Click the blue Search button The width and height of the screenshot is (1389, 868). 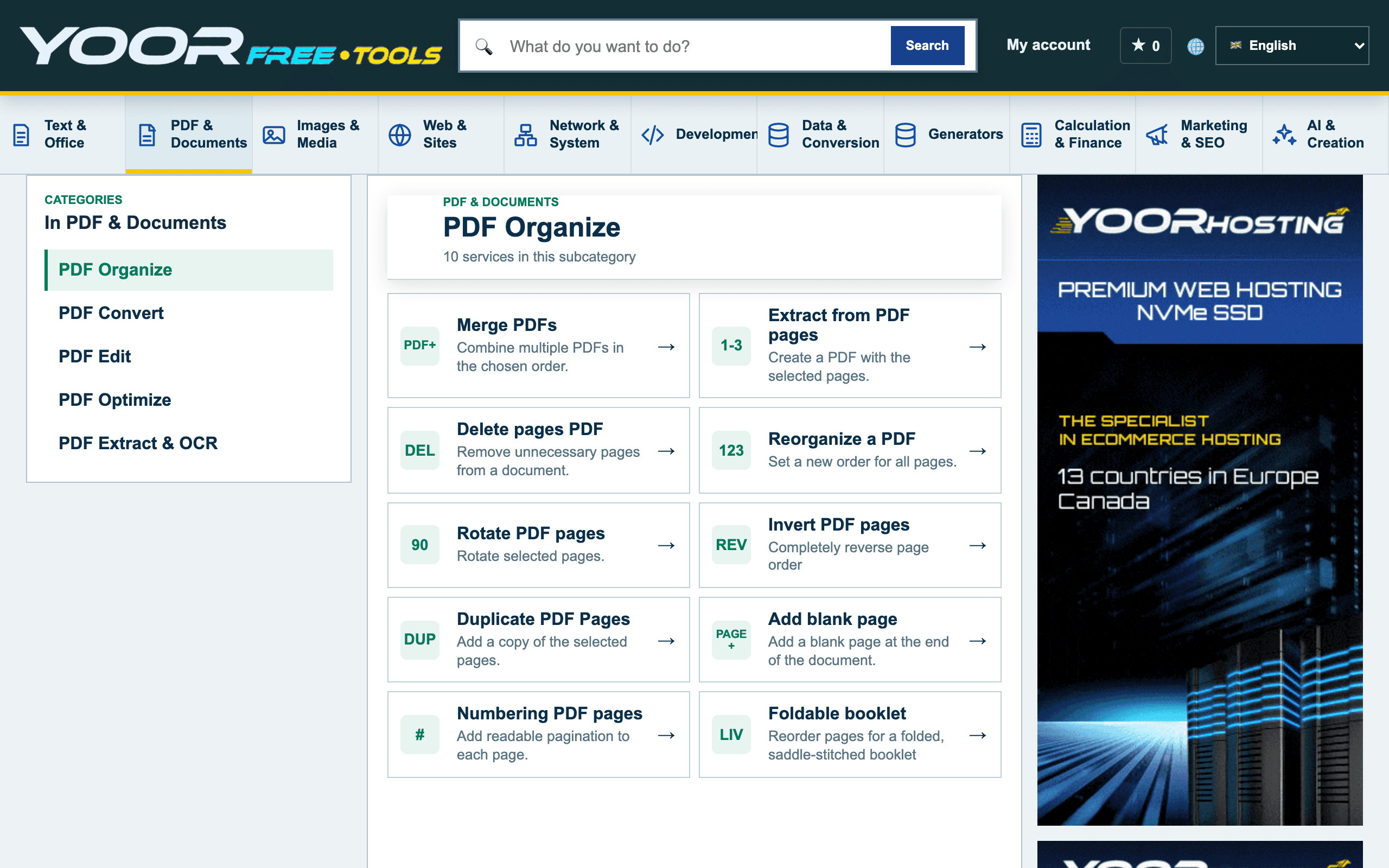coord(927,46)
